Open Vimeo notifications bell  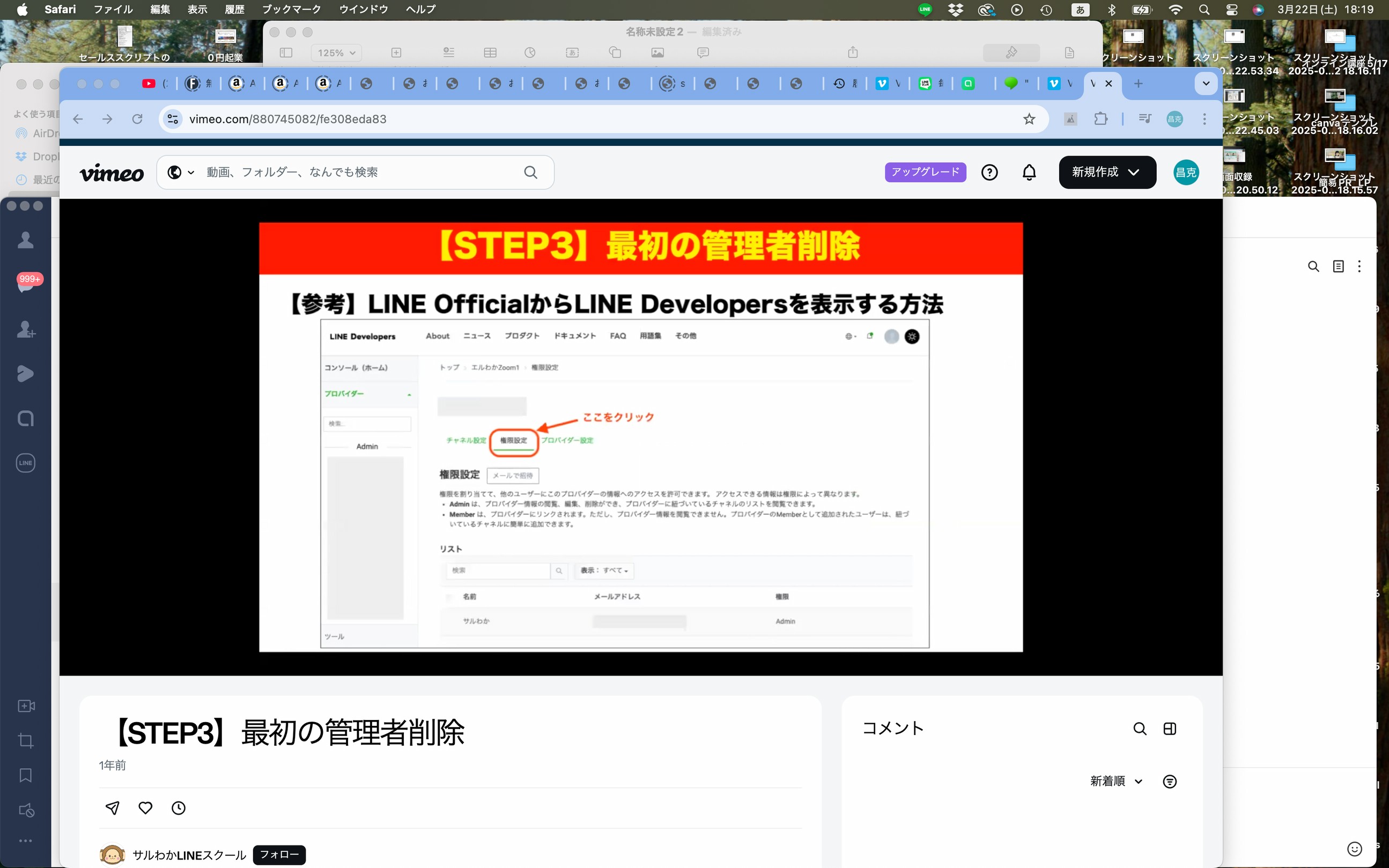[1029, 172]
